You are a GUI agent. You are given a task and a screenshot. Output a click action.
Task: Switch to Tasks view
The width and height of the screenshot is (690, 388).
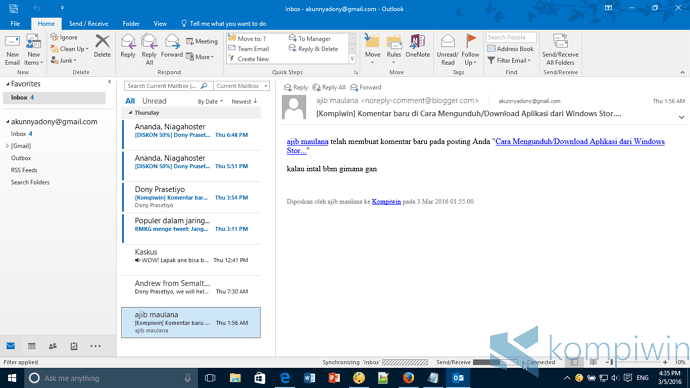pos(74,346)
